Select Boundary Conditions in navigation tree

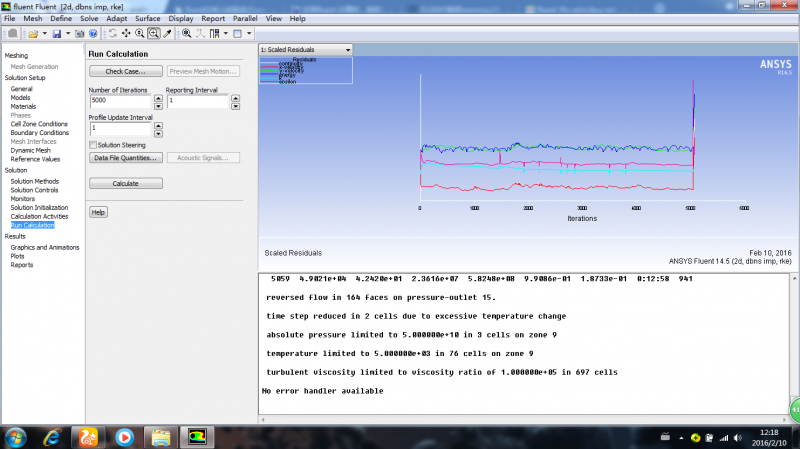40,133
